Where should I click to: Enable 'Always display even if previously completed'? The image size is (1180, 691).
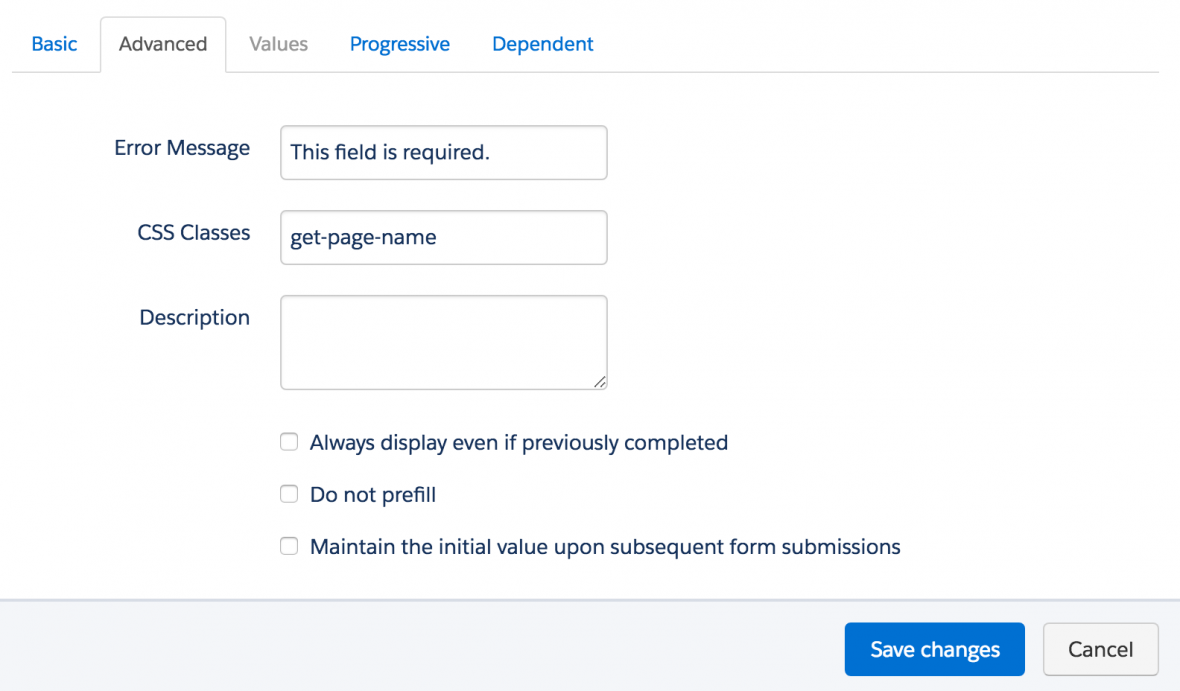coord(288,441)
